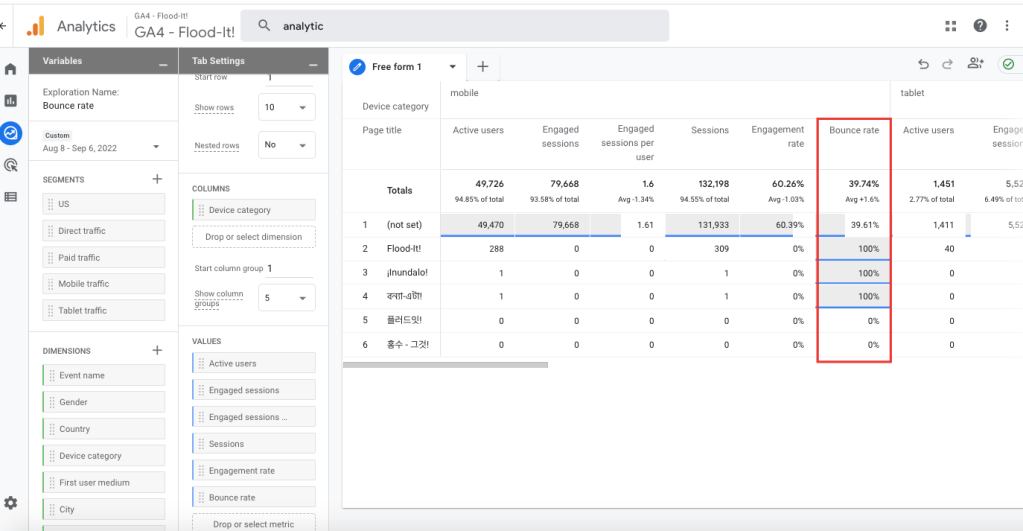Open the Show rows dropdown

coord(286,107)
